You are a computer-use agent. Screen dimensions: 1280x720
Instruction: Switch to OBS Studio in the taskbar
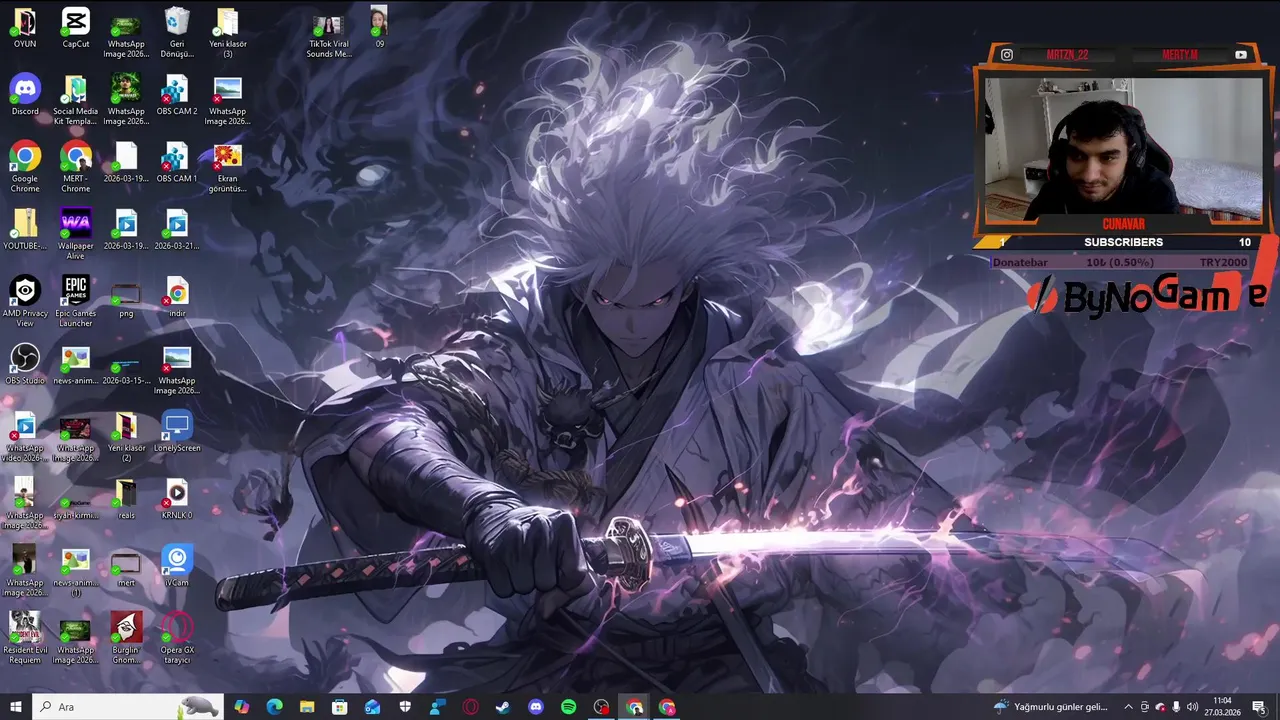(x=601, y=707)
